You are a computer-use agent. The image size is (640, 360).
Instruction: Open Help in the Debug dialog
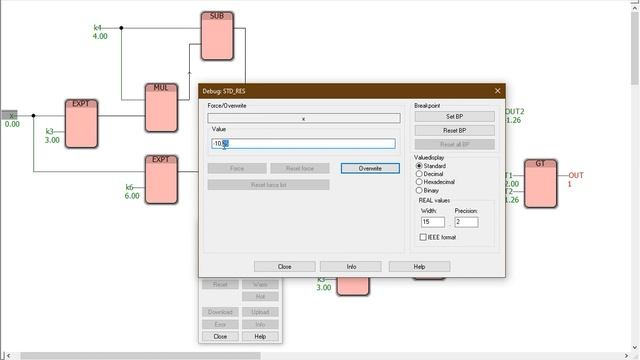point(419,267)
